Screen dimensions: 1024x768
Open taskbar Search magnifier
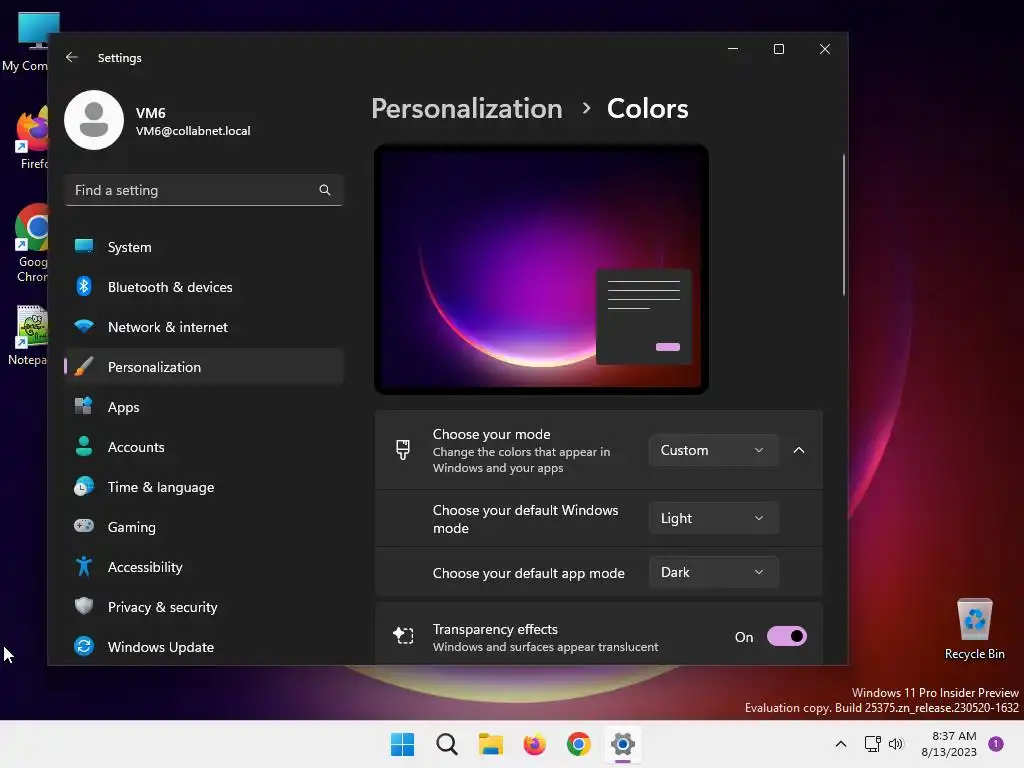click(x=447, y=744)
